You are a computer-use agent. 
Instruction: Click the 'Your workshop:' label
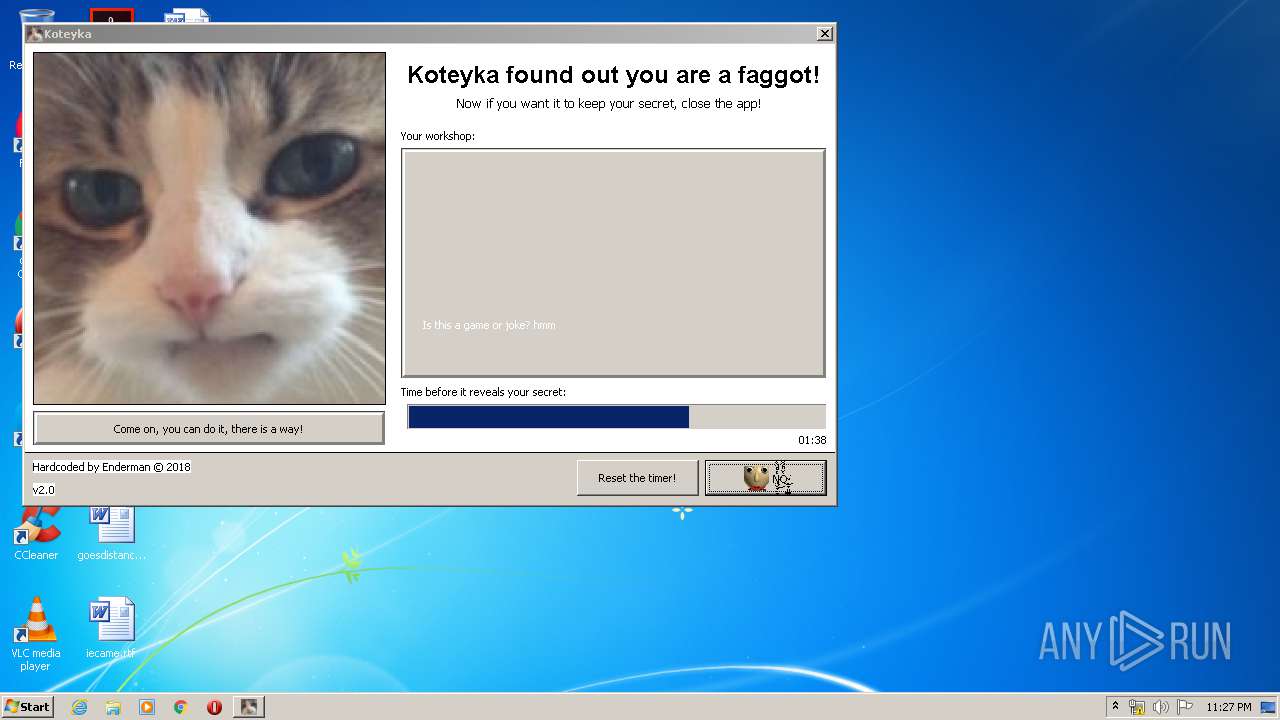pyautogui.click(x=437, y=136)
